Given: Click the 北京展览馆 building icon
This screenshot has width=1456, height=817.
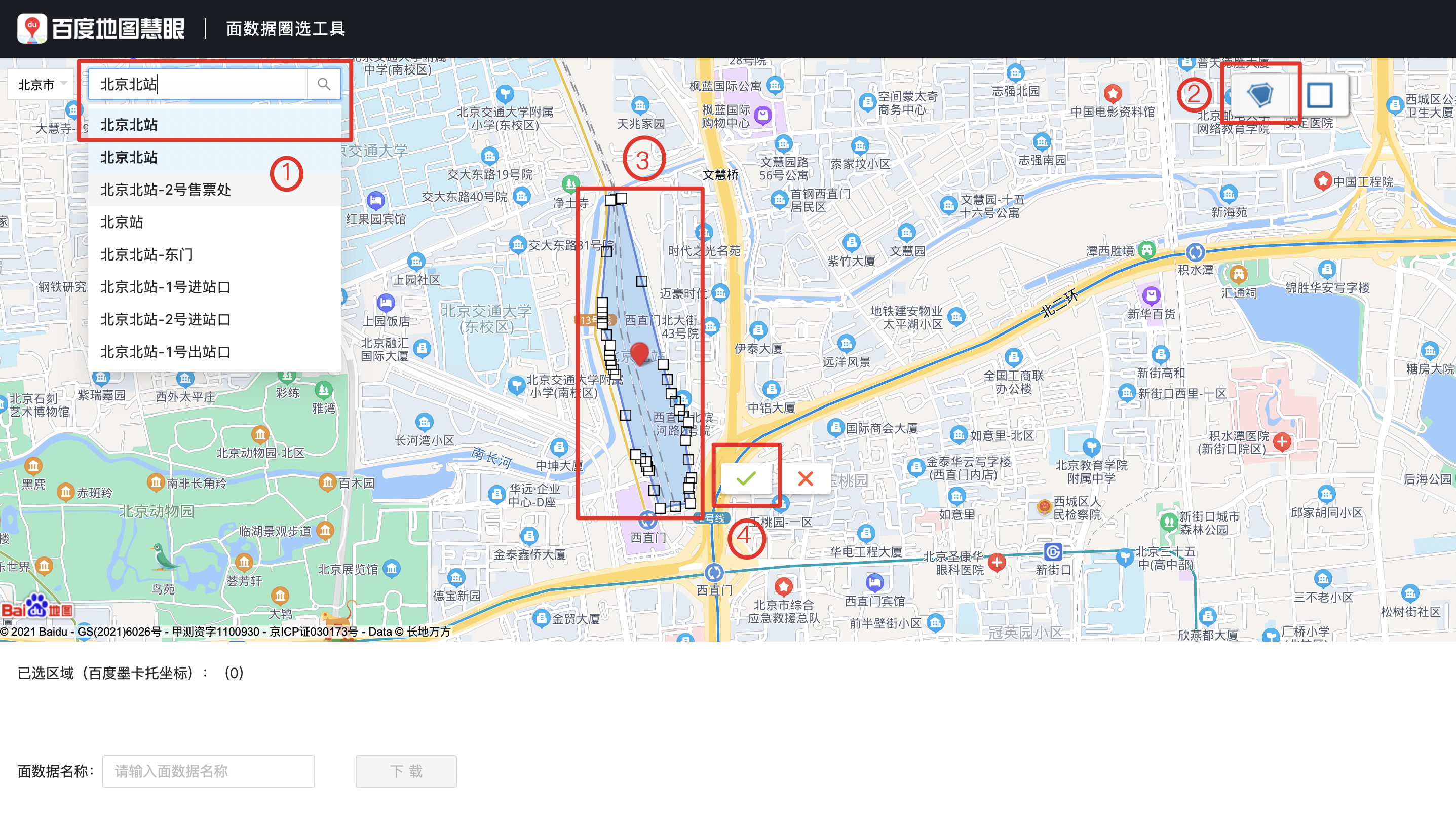Looking at the screenshot, I should click(391, 568).
